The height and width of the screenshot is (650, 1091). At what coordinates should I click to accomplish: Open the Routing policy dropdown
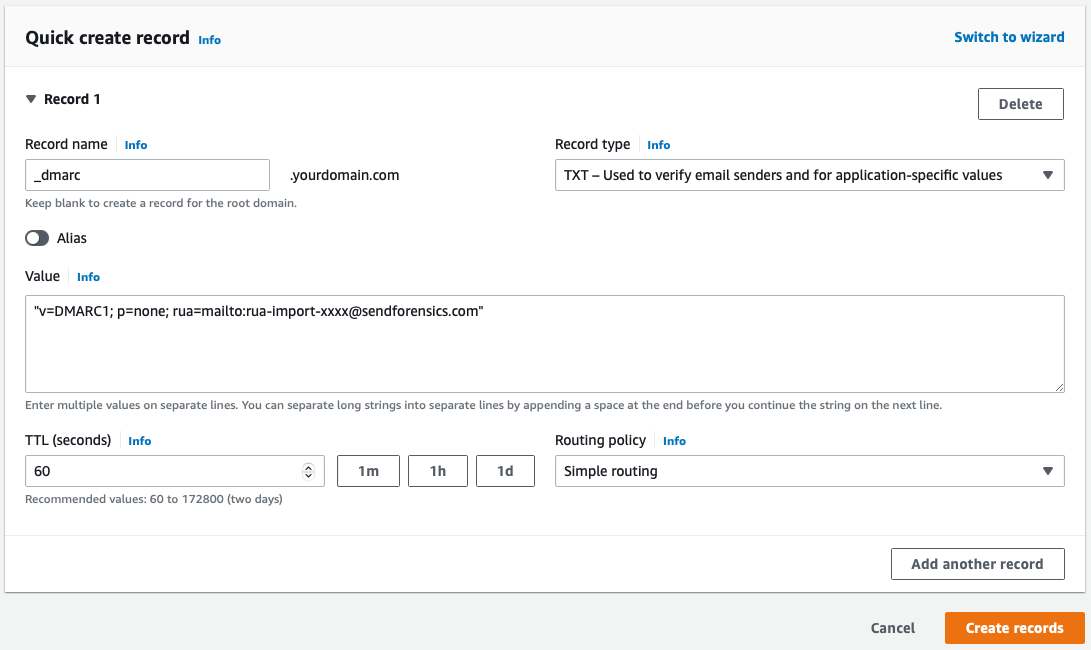pyautogui.click(x=809, y=471)
